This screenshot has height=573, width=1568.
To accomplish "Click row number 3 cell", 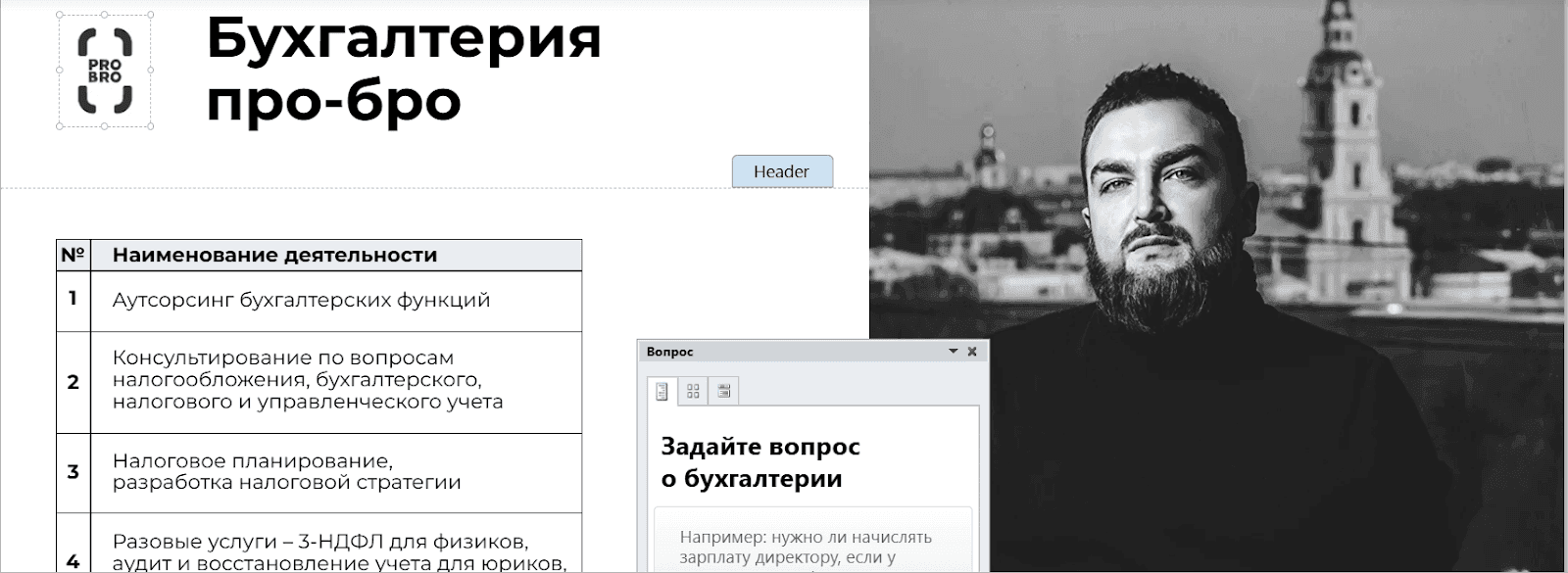I will [x=73, y=472].
